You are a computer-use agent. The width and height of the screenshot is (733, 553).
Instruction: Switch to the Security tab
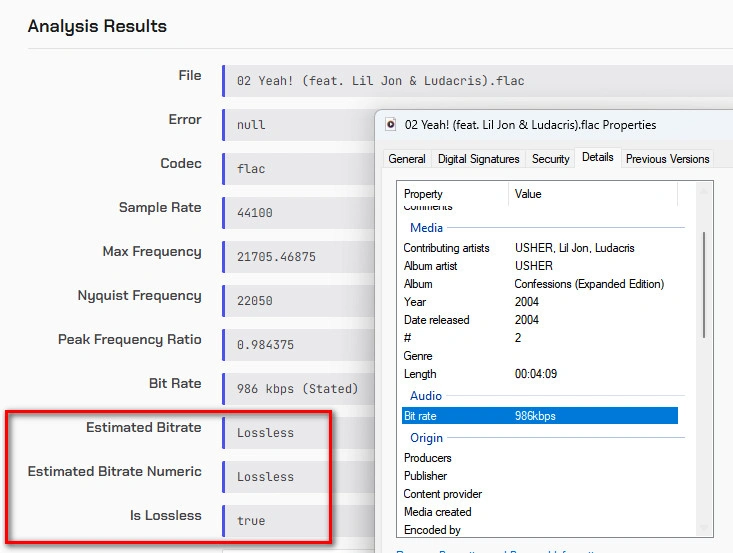pyautogui.click(x=550, y=159)
